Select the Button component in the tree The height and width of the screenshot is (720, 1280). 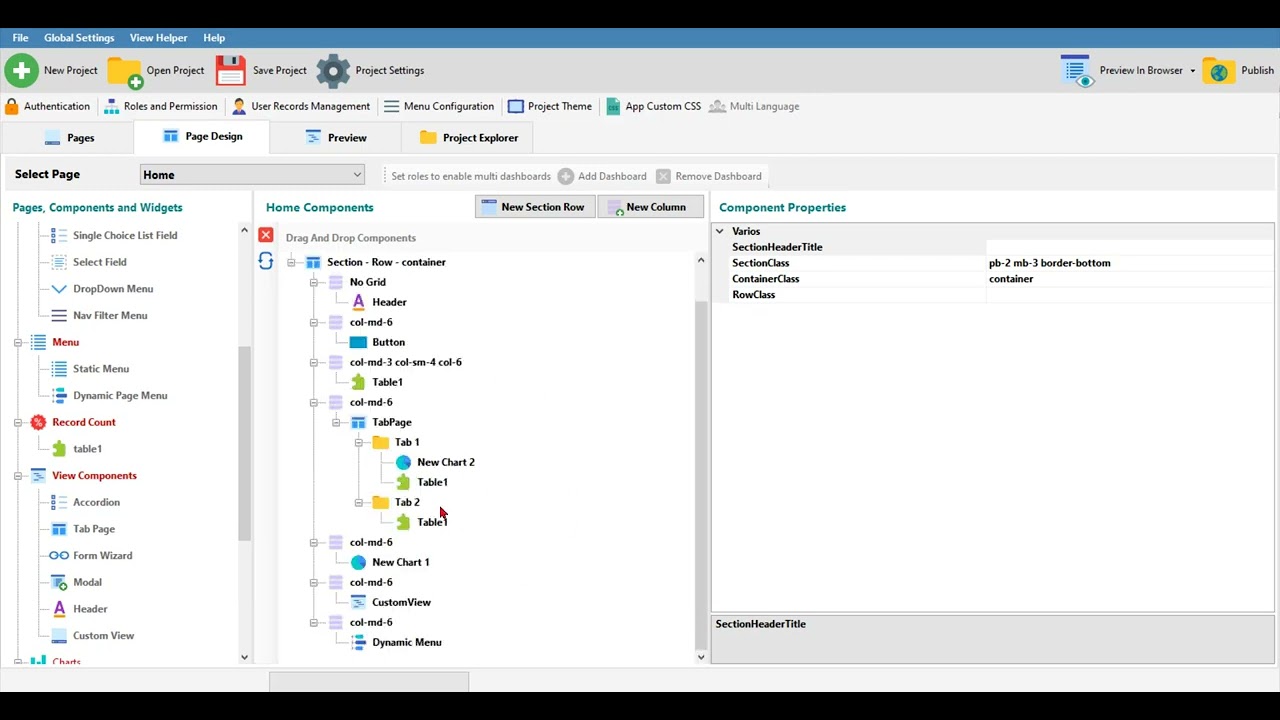(388, 342)
